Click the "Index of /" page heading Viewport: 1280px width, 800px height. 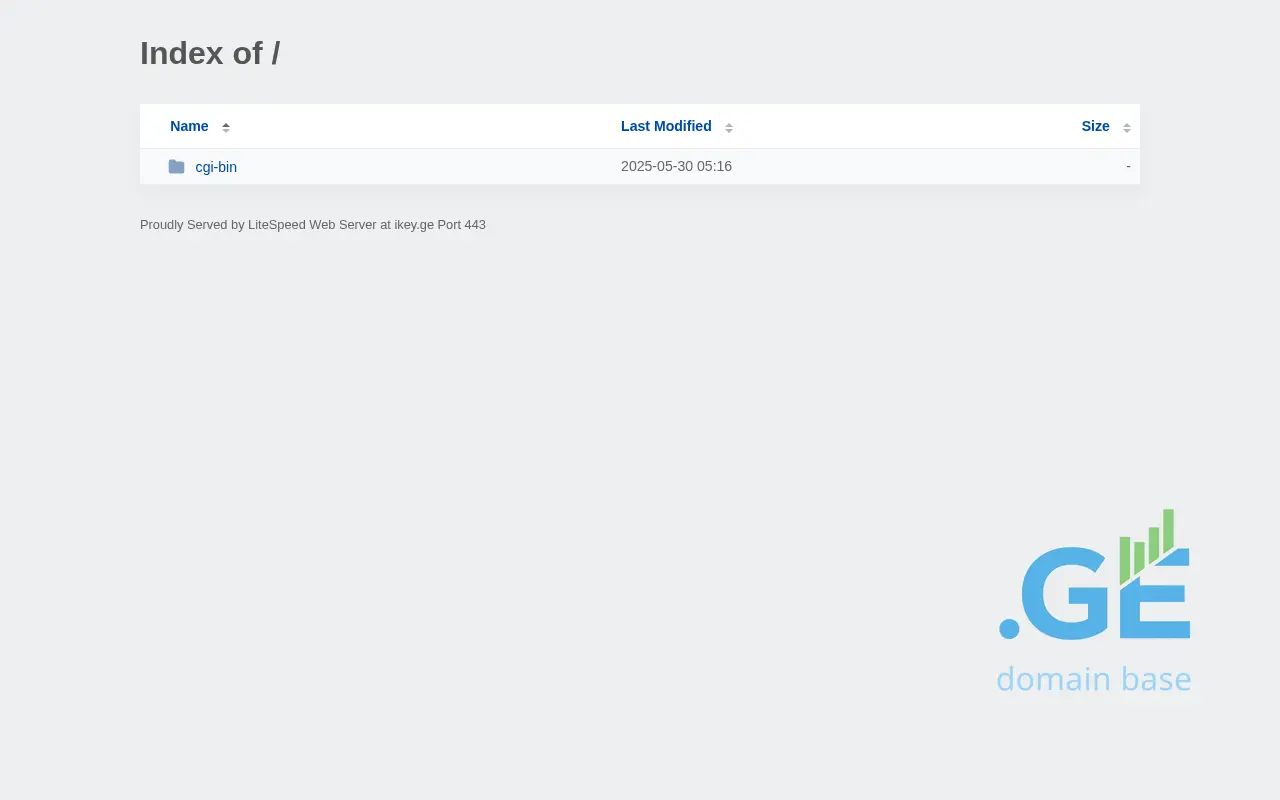[210, 53]
